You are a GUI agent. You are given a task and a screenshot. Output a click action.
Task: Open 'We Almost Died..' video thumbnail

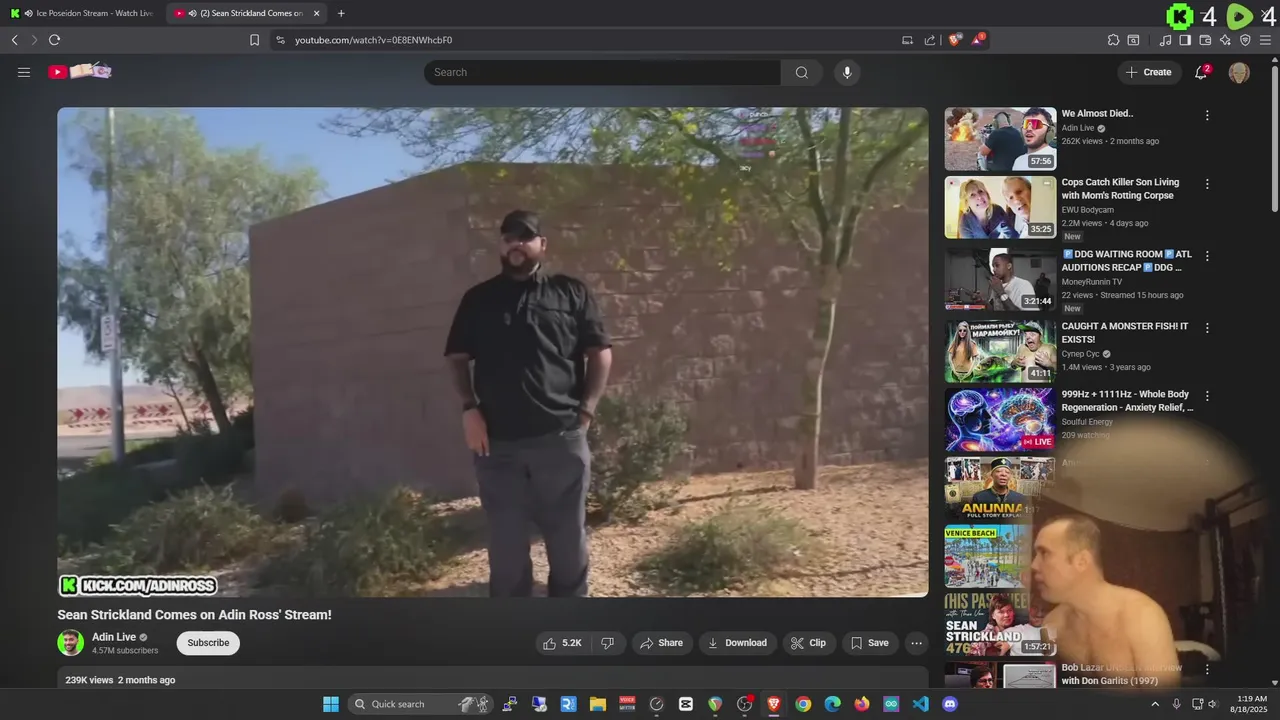point(1000,139)
